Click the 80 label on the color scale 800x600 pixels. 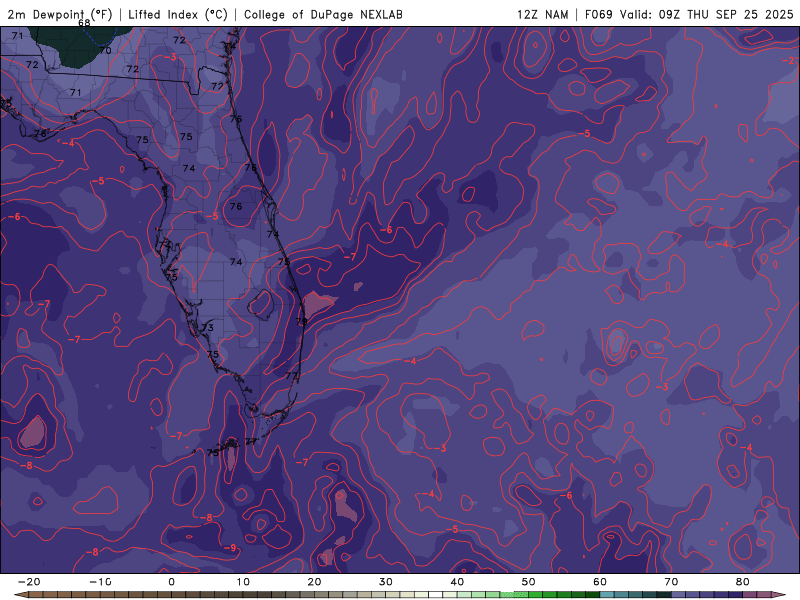pyautogui.click(x=743, y=582)
